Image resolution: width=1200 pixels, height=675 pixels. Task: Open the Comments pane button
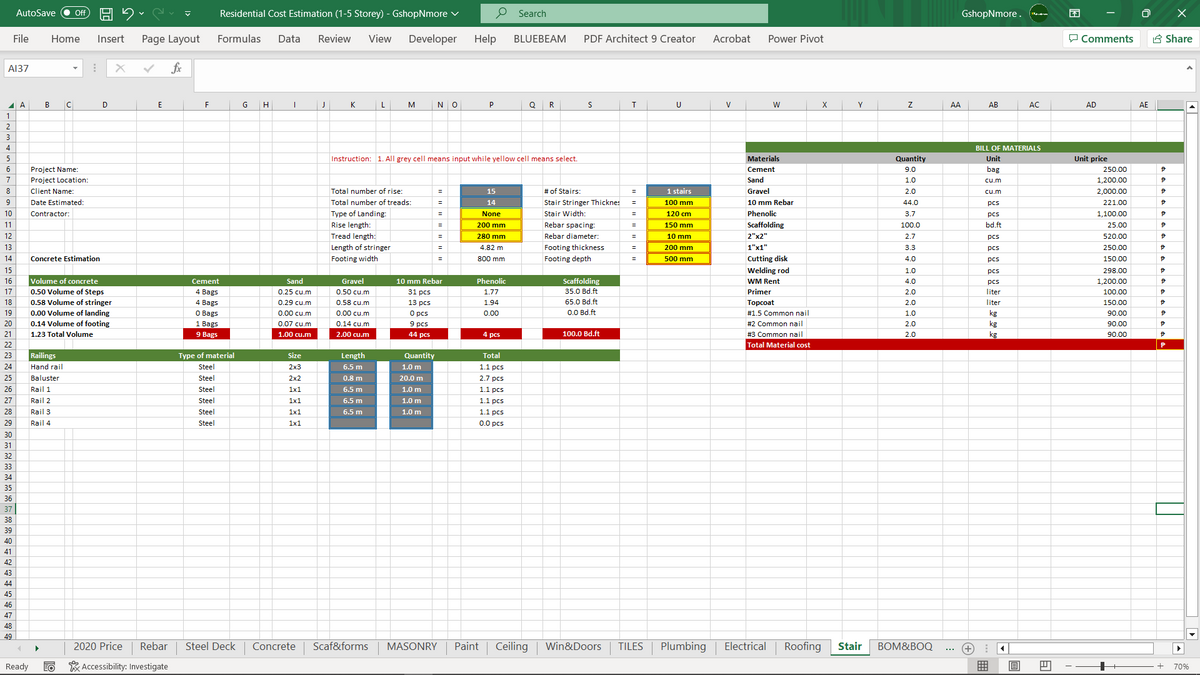click(1101, 39)
